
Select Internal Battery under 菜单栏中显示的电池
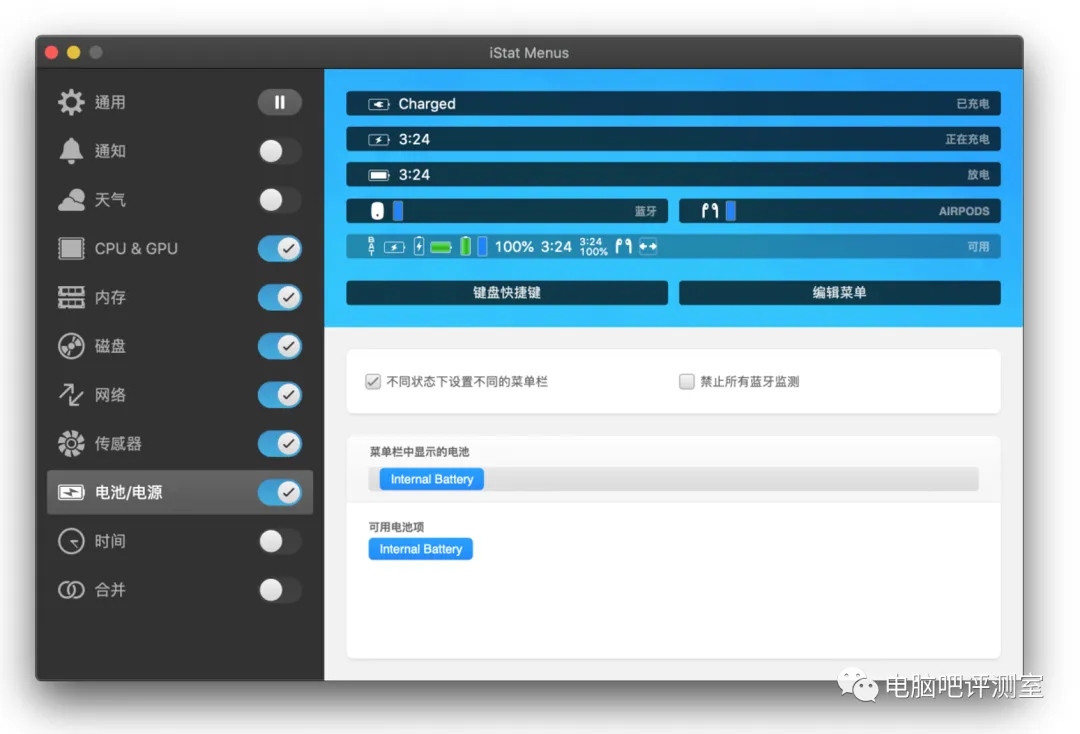pyautogui.click(x=432, y=479)
